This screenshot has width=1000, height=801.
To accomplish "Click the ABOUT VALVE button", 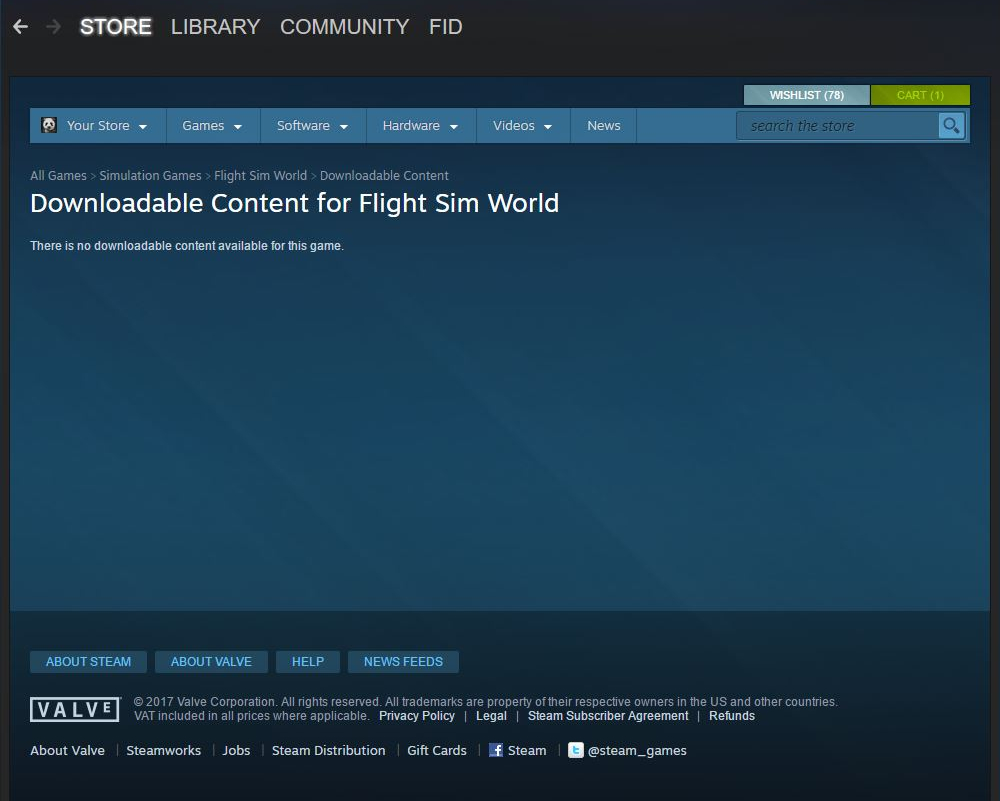I will [x=211, y=661].
